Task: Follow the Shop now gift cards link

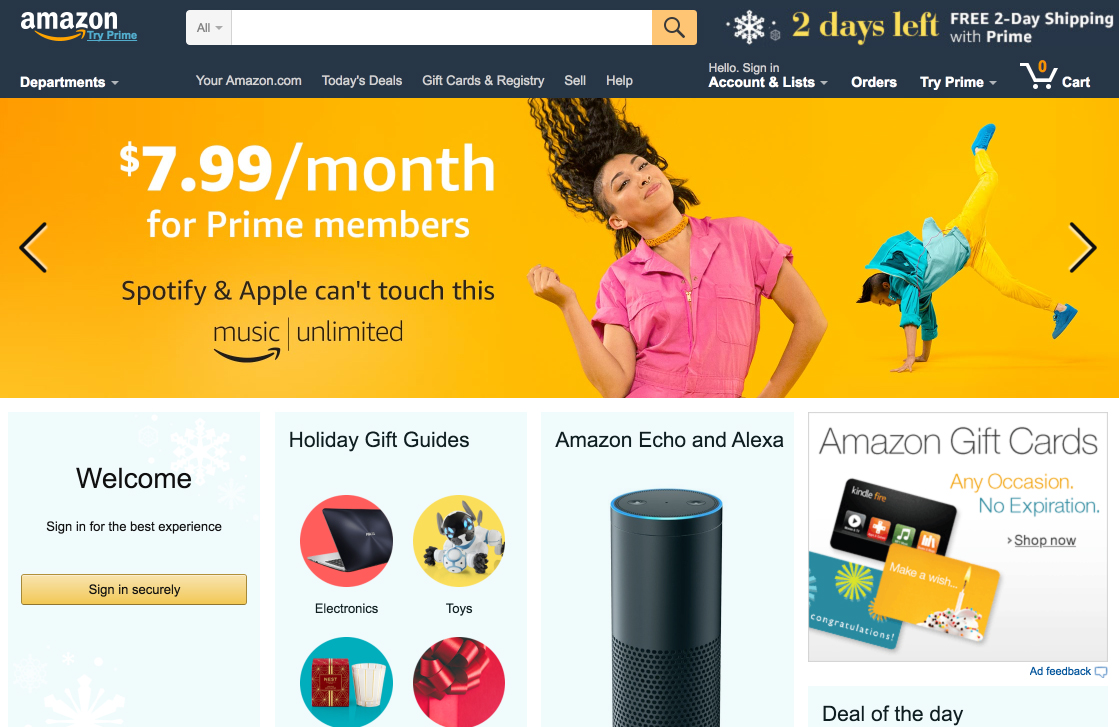Action: 1045,540
